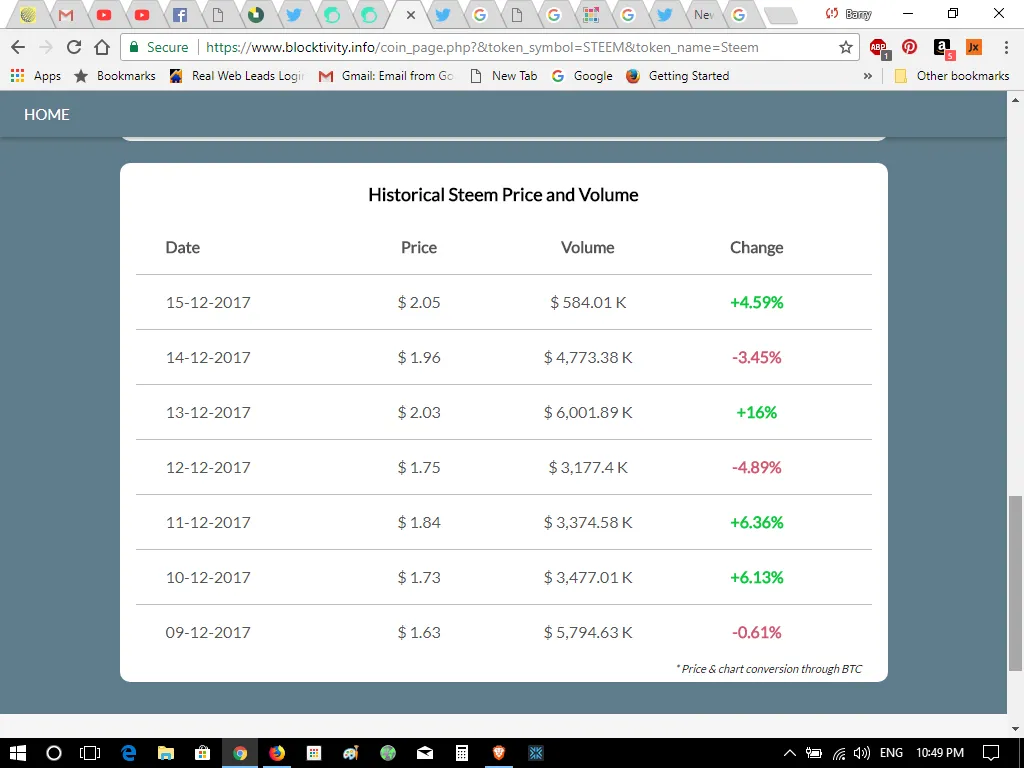1024x768 pixels.
Task: Open the clock showing 10:49 PM
Action: point(940,753)
